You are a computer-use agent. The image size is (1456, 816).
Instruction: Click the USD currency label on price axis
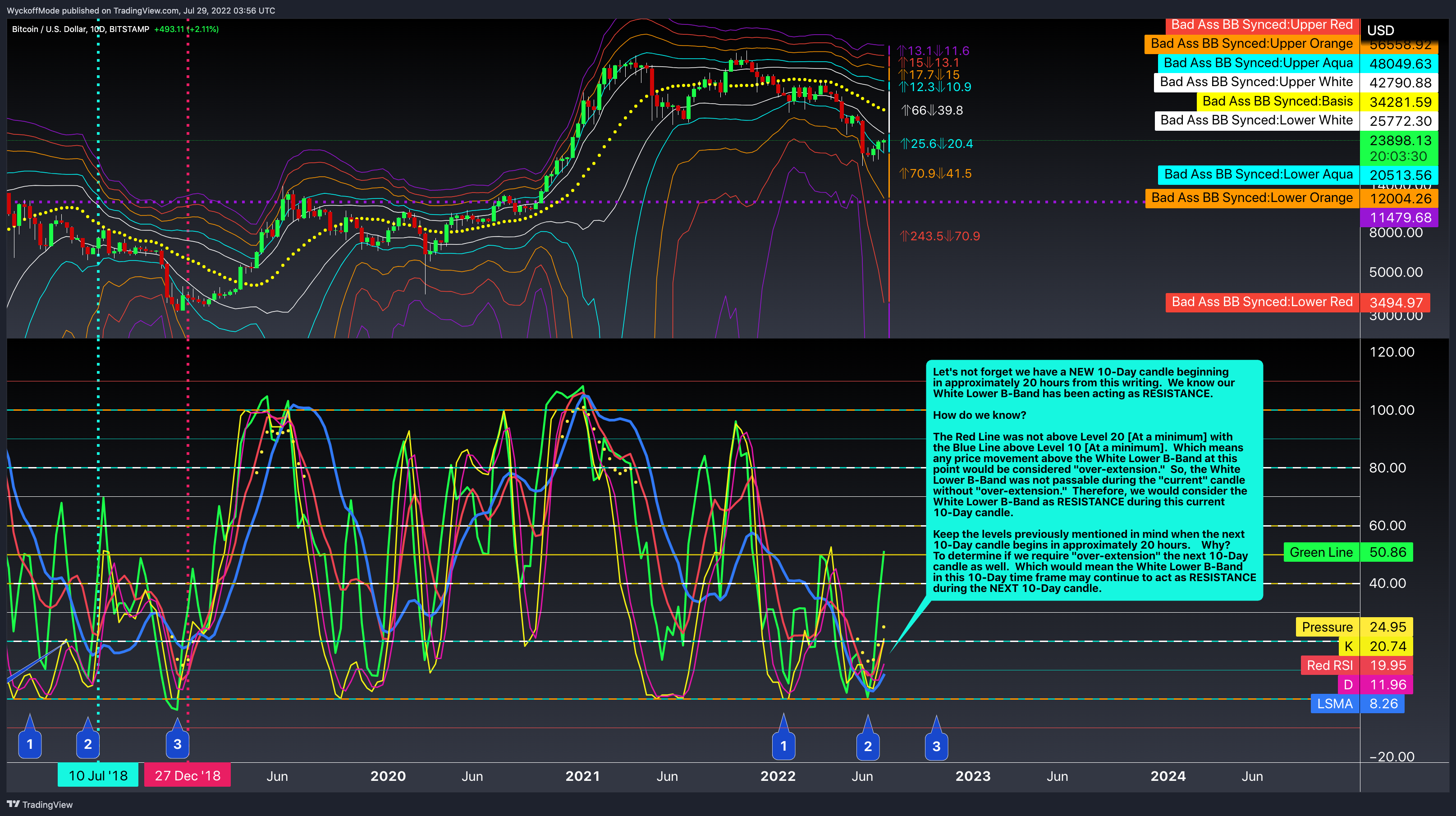[1380, 31]
